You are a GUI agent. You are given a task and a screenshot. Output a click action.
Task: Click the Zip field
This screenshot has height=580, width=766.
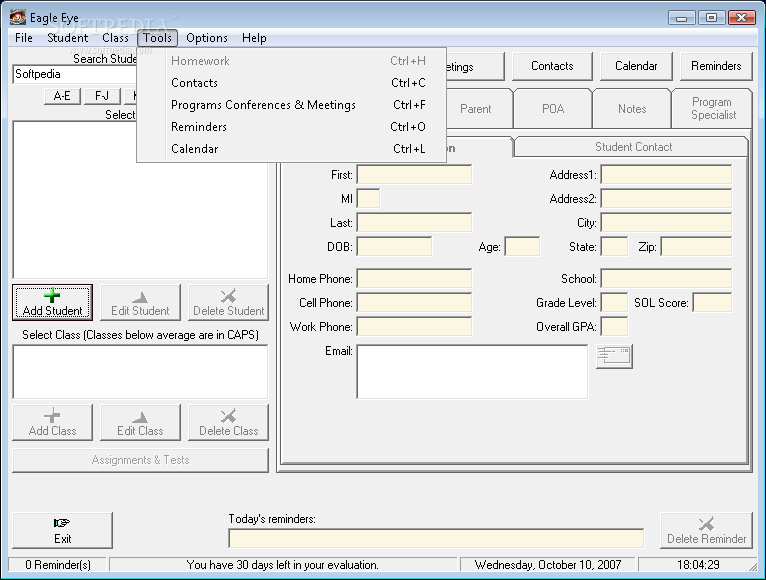click(x=696, y=247)
